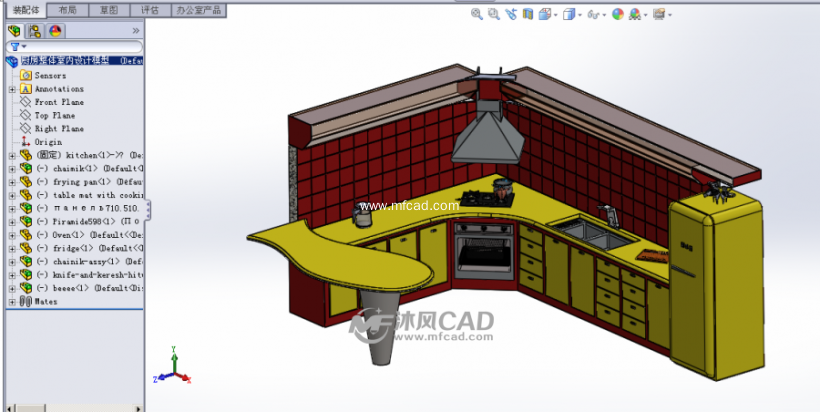Open the Apply Scene dropdown arrow
The image size is (820, 412).
click(x=646, y=15)
